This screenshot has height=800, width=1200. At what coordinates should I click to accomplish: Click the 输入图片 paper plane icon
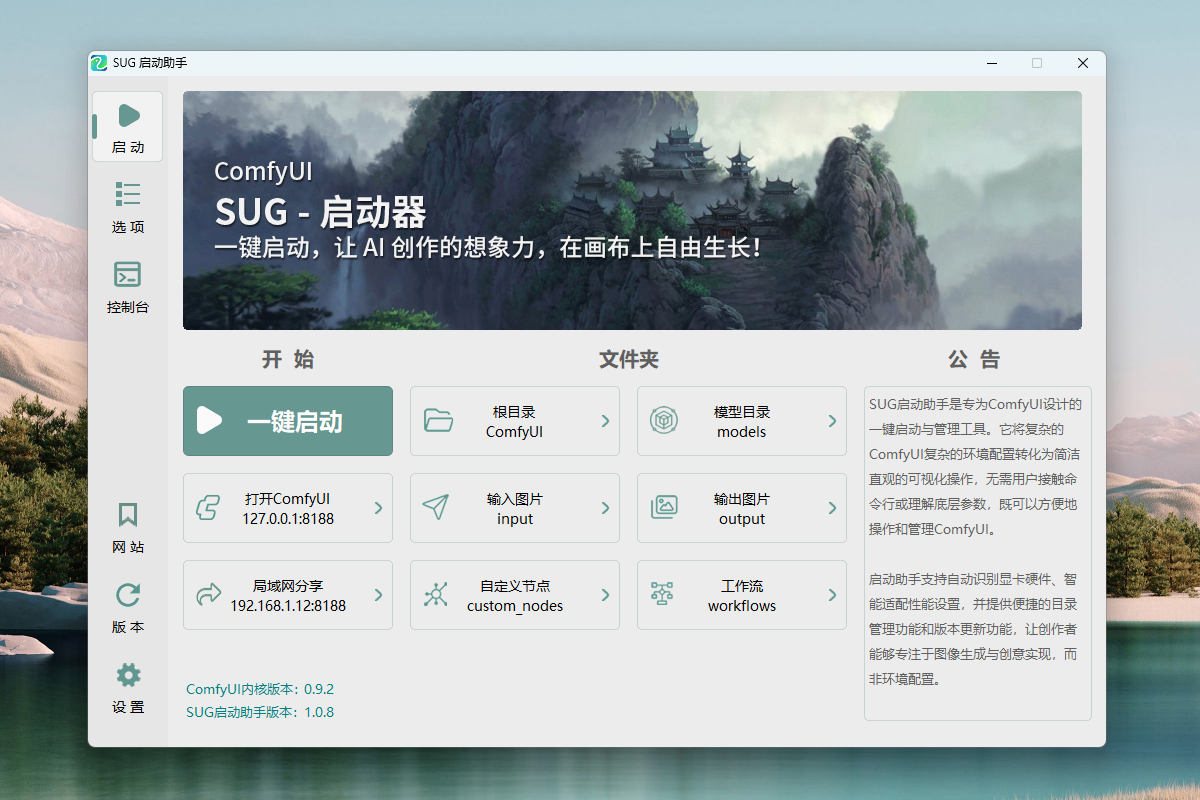435,508
